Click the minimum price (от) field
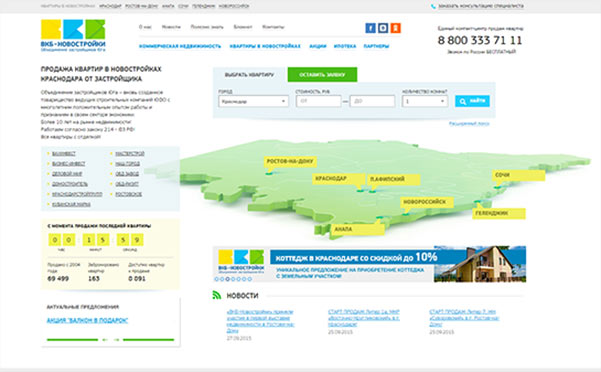Image resolution: width=601 pixels, height=372 pixels. pyautogui.click(x=319, y=102)
